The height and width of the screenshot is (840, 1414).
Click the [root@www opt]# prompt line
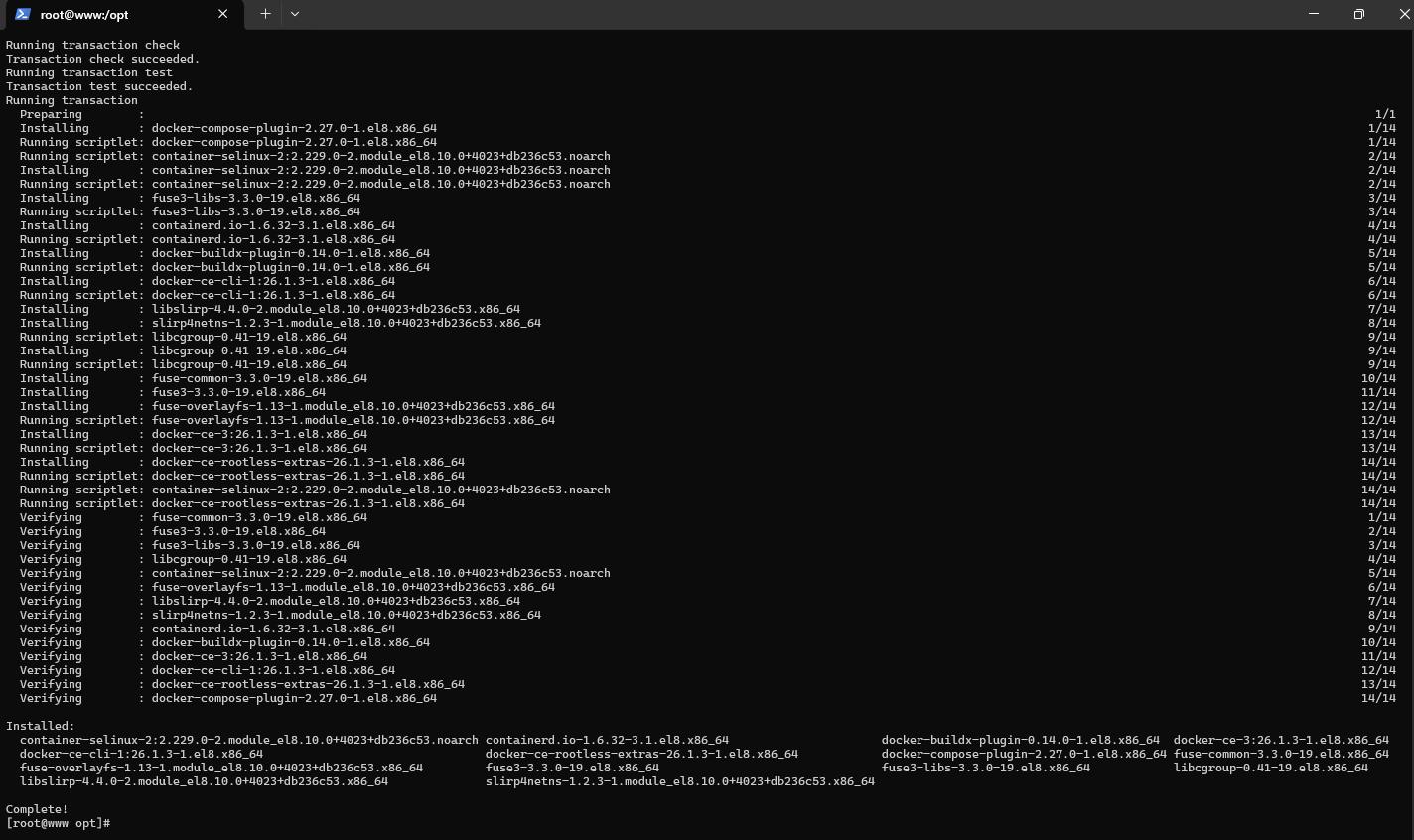click(x=58, y=823)
